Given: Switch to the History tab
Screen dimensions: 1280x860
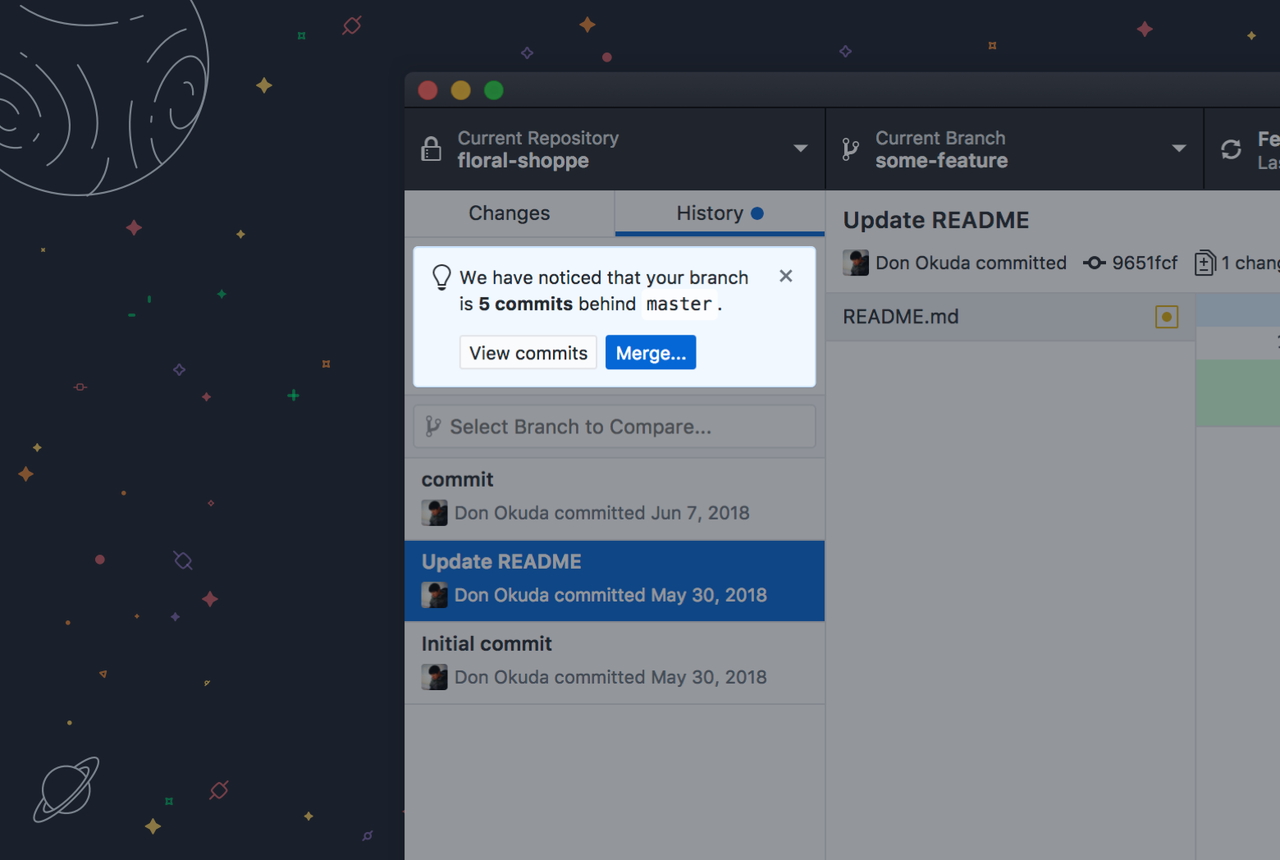Looking at the screenshot, I should click(x=720, y=213).
